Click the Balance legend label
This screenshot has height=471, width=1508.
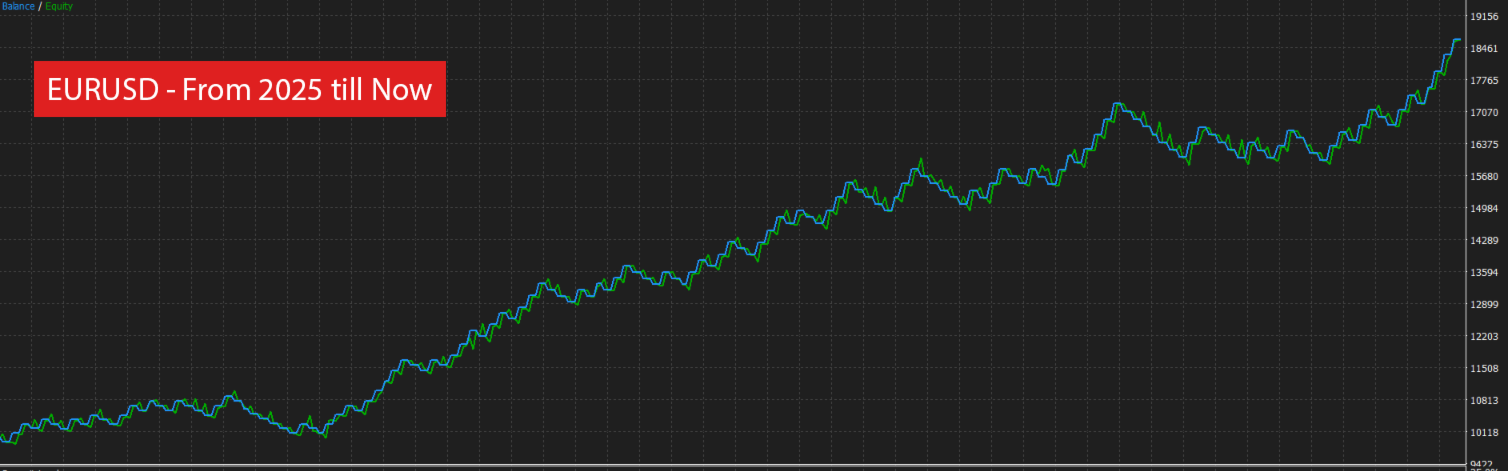(x=17, y=6)
